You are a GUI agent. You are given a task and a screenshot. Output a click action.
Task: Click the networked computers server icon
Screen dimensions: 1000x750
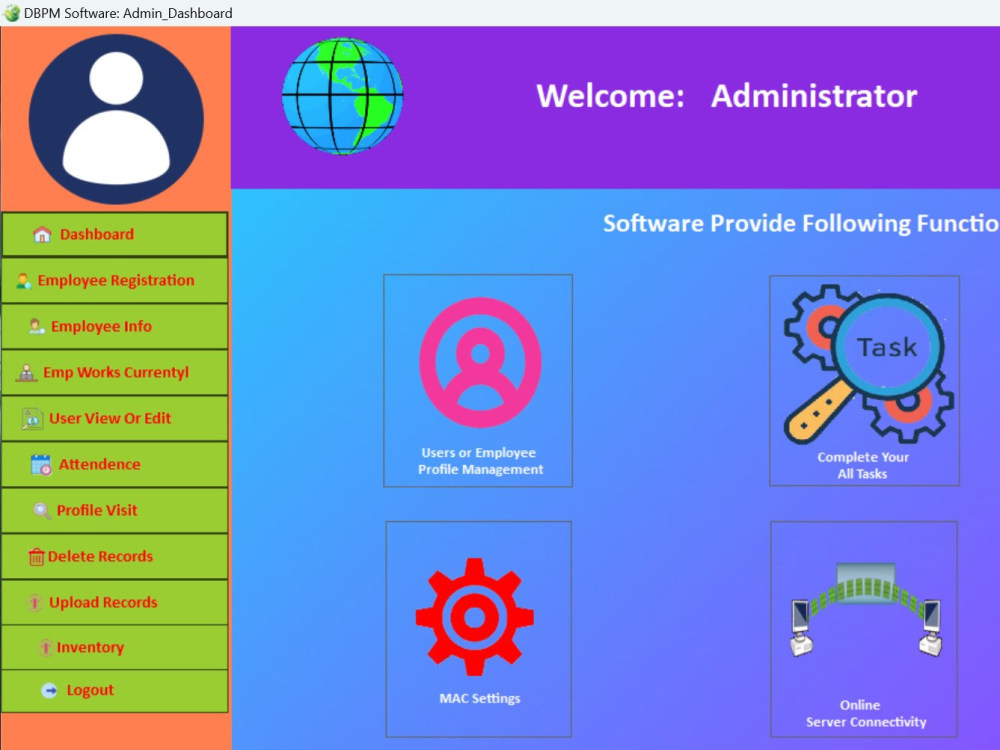coord(865,610)
